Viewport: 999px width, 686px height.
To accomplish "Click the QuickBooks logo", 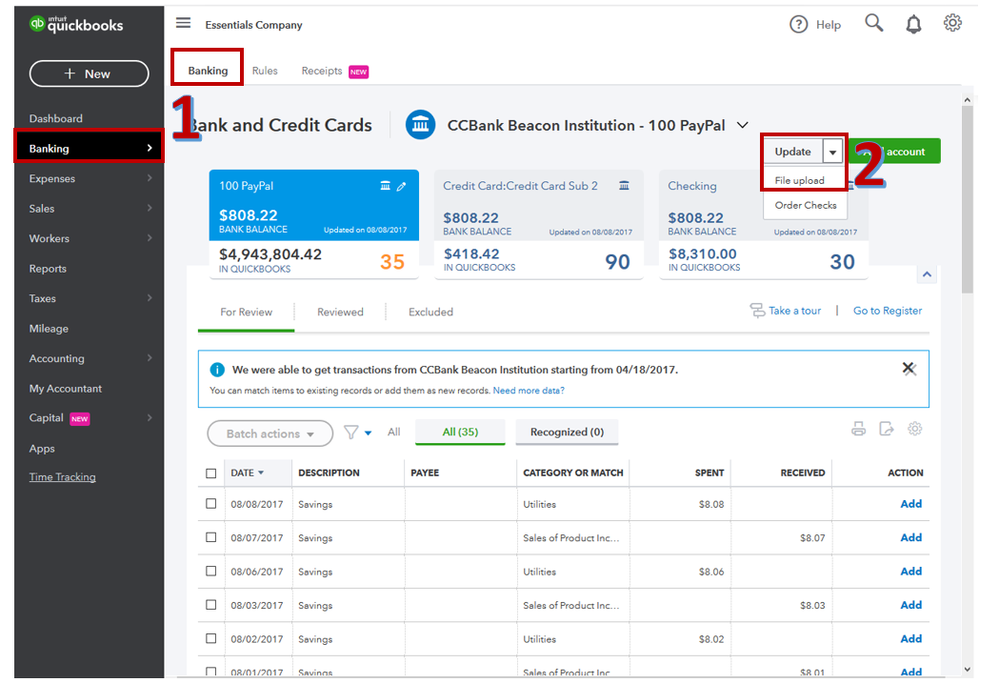I will tap(76, 25).
